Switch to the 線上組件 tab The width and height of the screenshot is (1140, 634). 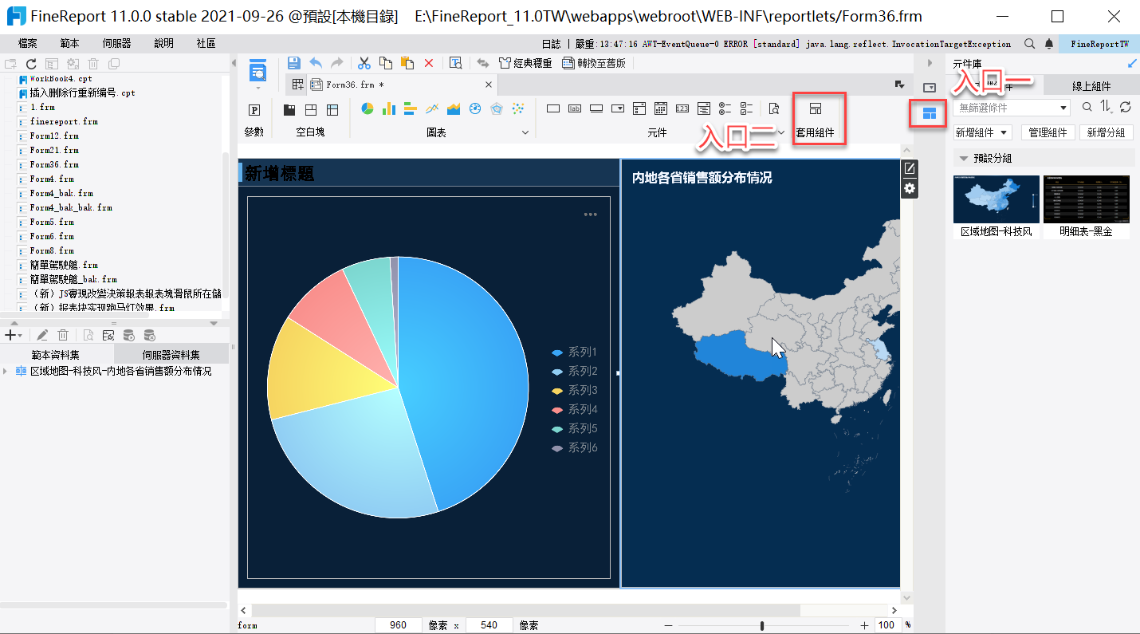pos(1091,87)
